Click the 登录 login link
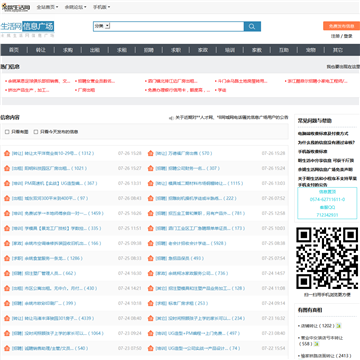The image size is (360, 360). [348, 36]
